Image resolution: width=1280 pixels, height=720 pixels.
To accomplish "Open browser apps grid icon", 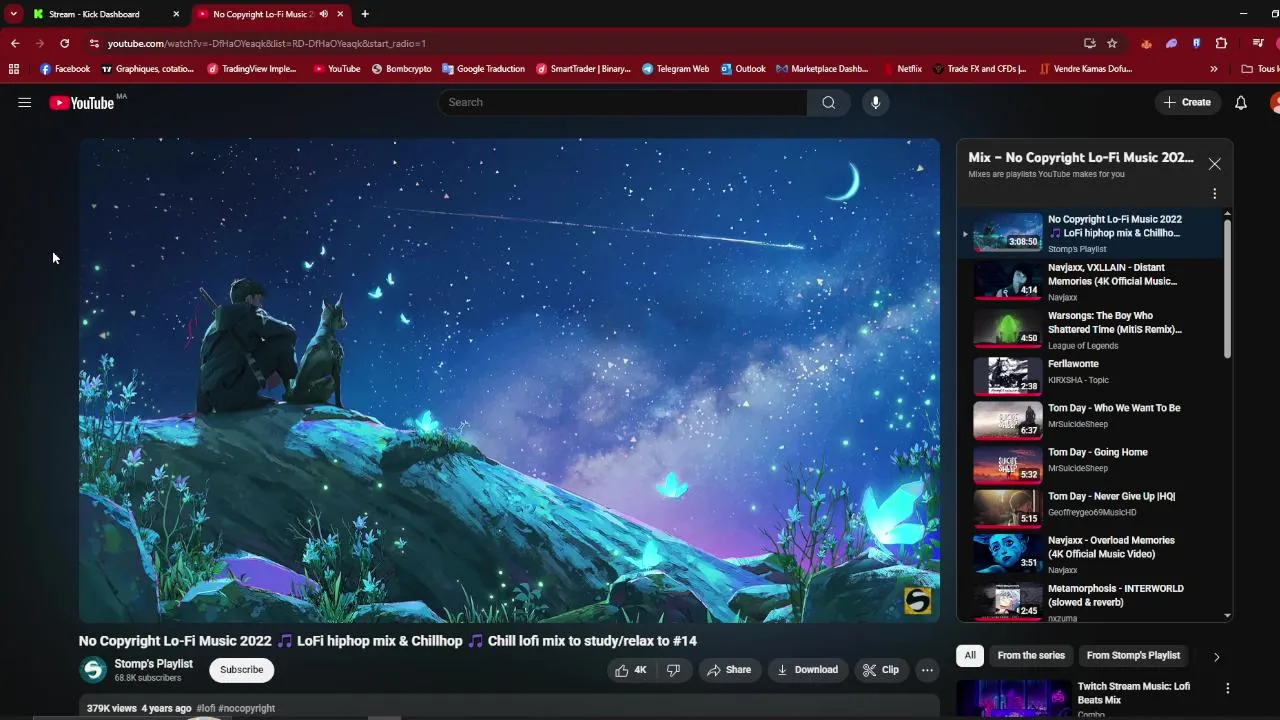I will pyautogui.click(x=14, y=69).
